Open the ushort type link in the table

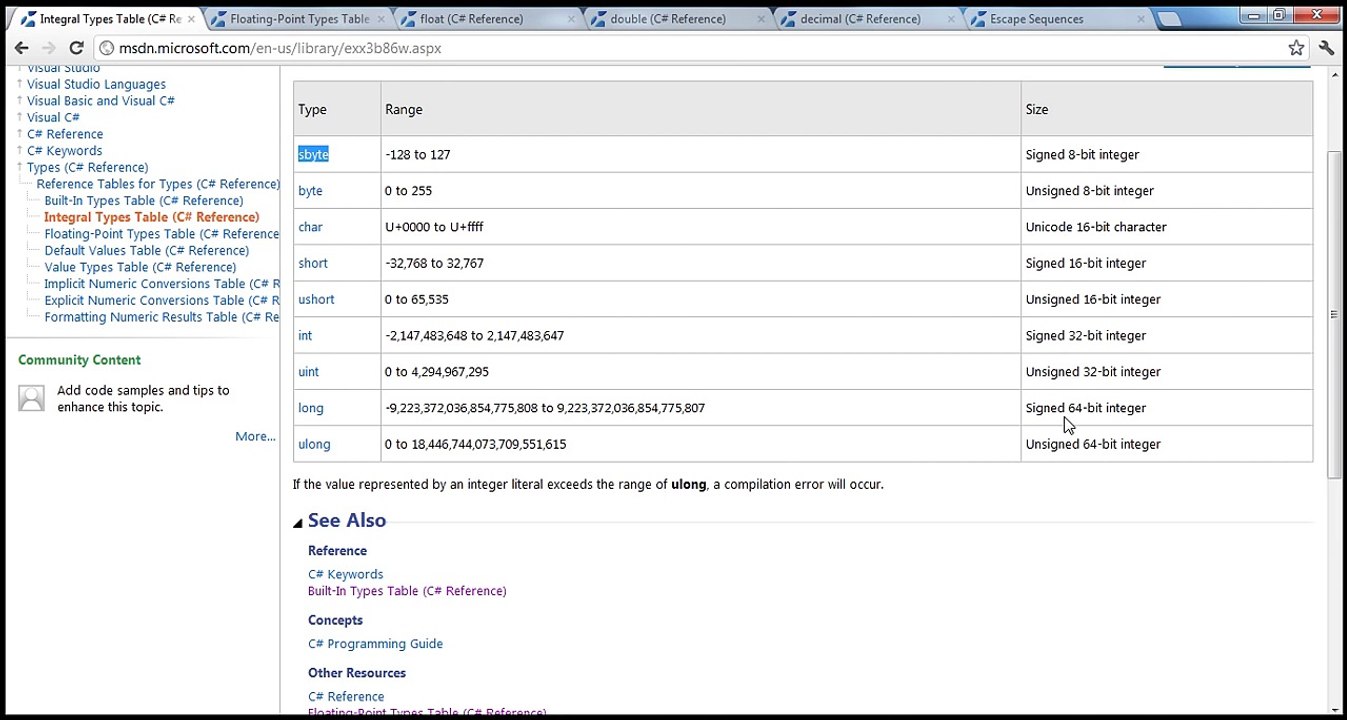point(316,299)
